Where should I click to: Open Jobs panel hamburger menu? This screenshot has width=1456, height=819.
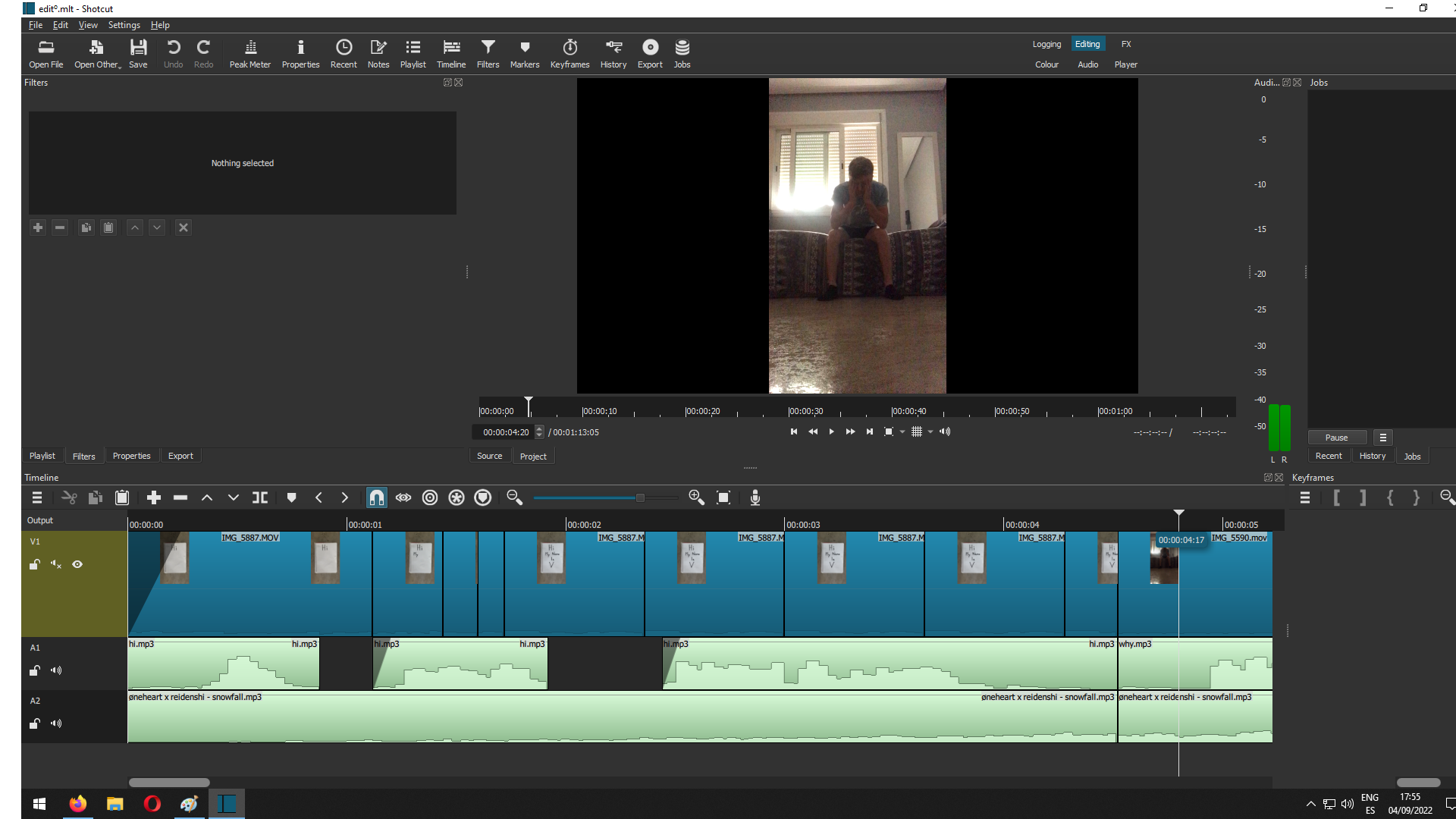tap(1383, 438)
